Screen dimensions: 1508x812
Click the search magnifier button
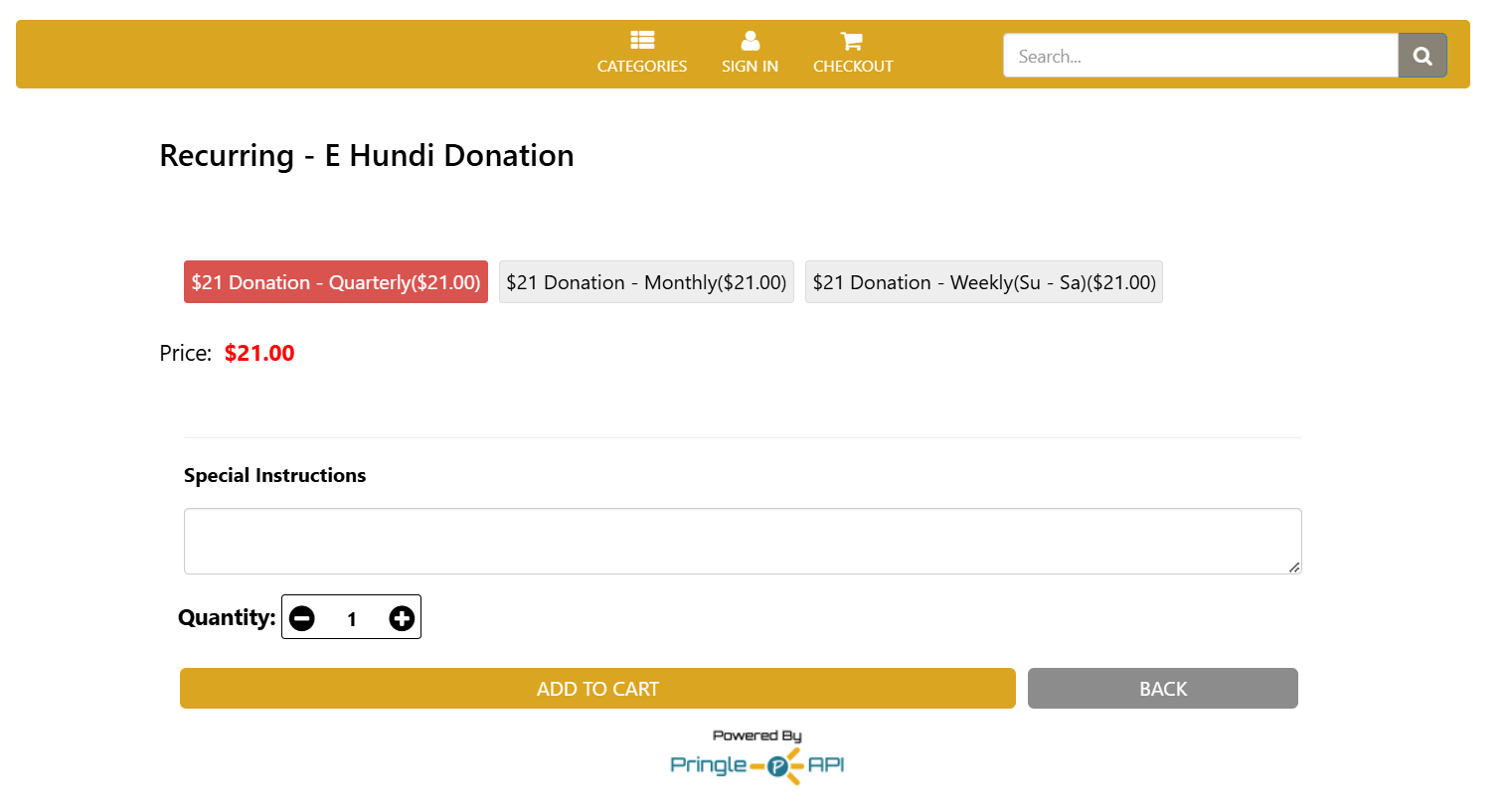click(x=1423, y=56)
